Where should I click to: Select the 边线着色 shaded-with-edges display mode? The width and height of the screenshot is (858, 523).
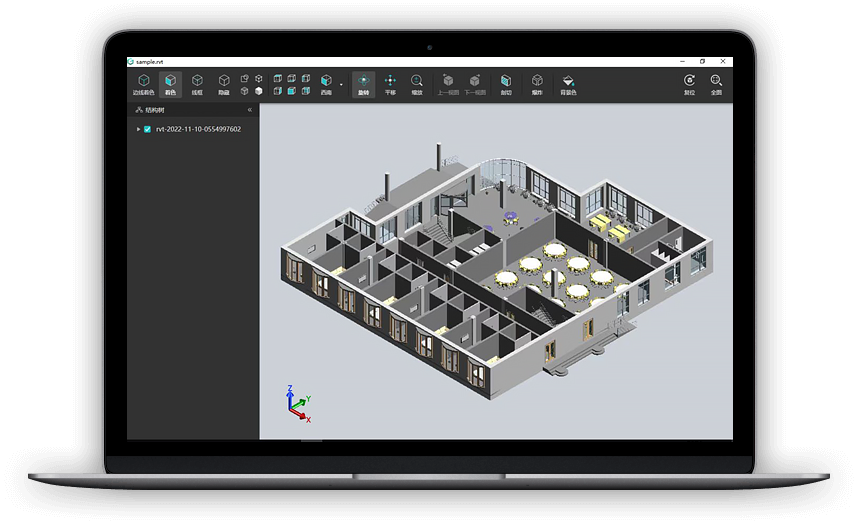pyautogui.click(x=144, y=84)
